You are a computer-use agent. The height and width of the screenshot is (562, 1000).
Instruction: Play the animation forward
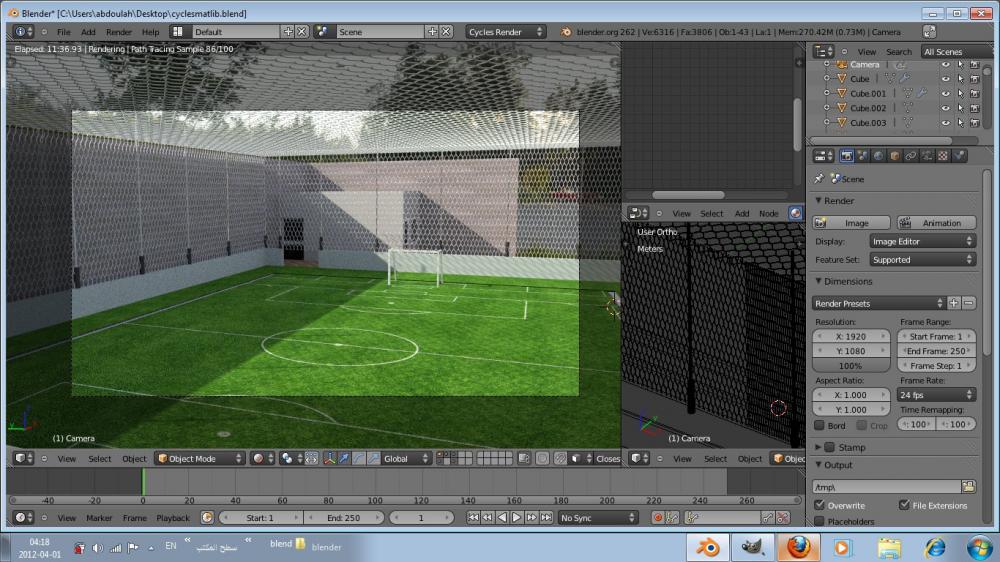coord(517,517)
